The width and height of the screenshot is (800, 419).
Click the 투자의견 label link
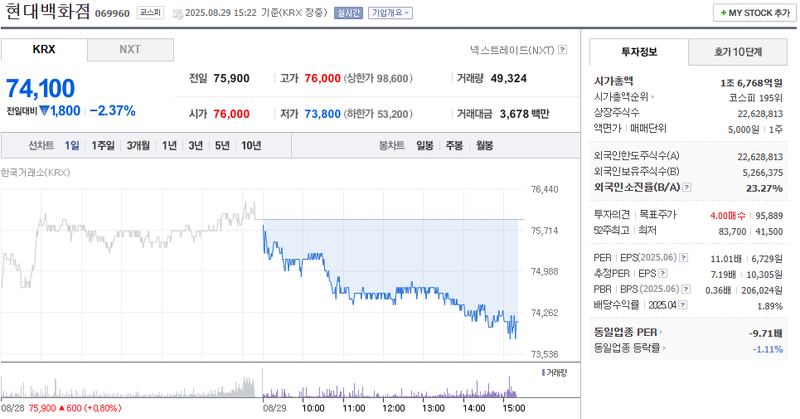click(x=612, y=214)
